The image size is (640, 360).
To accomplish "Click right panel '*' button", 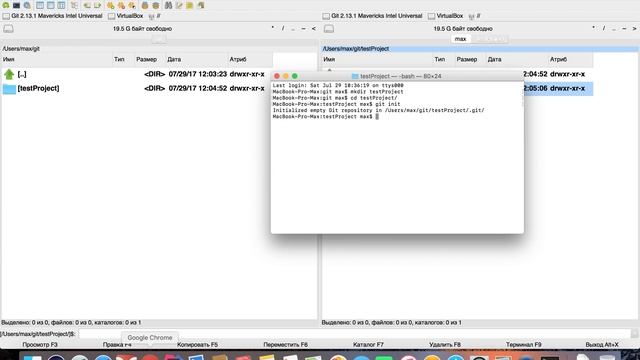I will (x=593, y=28).
